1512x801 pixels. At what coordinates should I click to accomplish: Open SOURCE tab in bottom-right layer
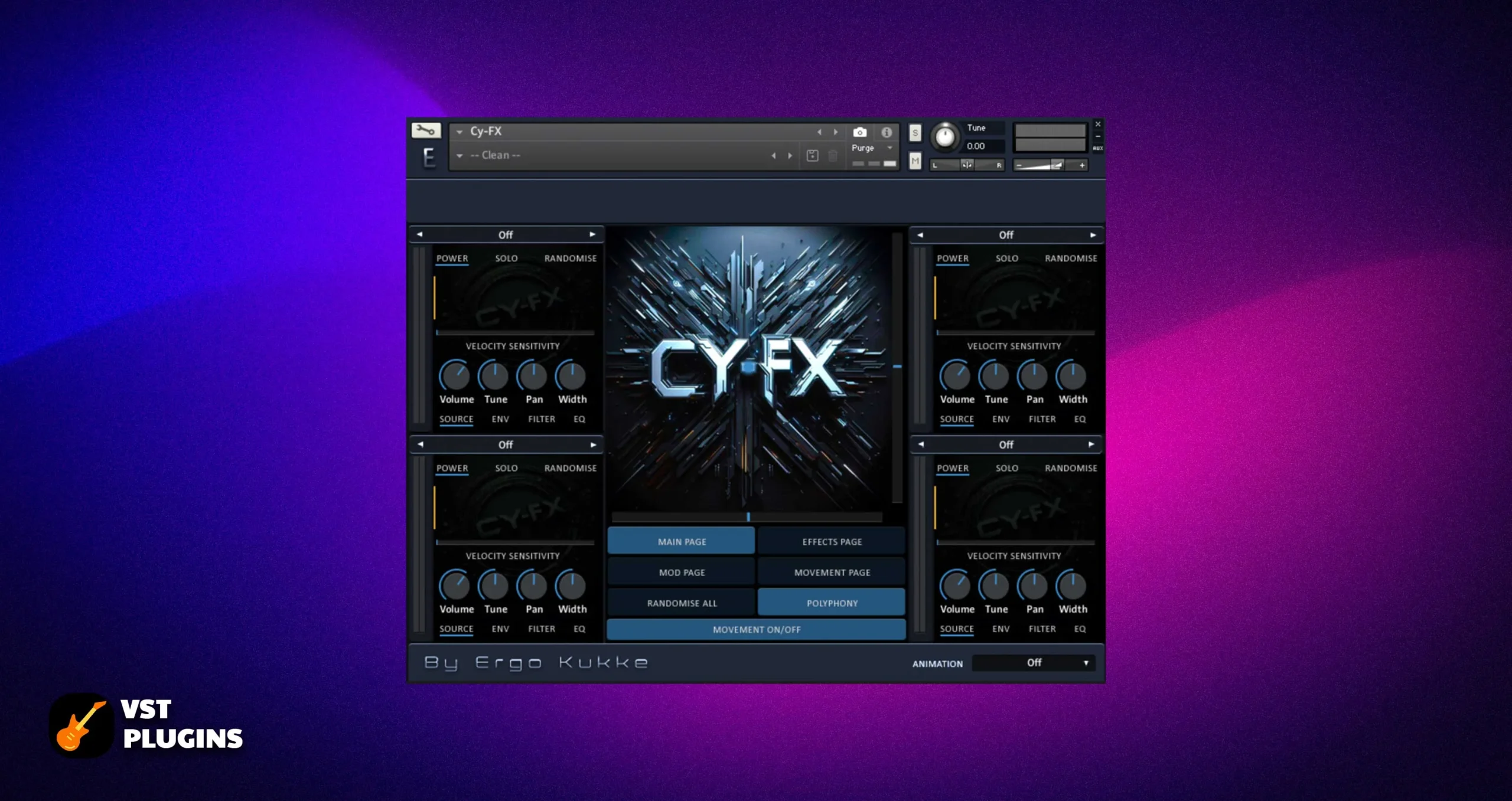coord(957,629)
